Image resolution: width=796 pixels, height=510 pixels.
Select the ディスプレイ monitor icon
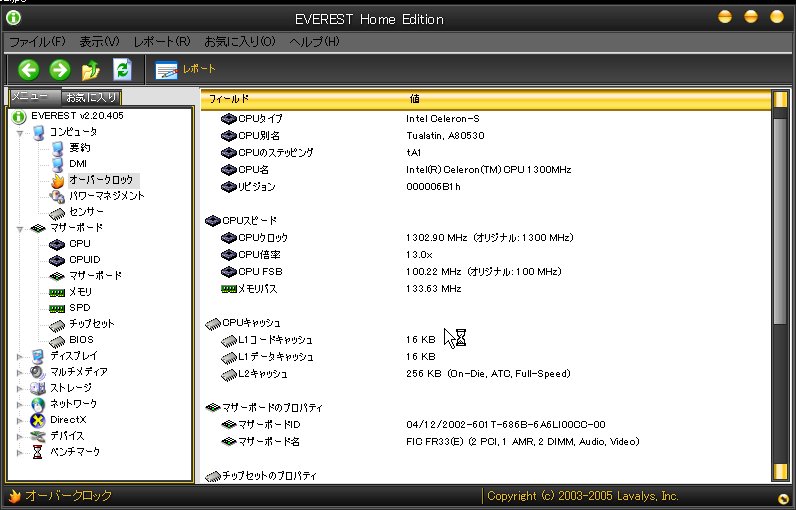coord(38,356)
